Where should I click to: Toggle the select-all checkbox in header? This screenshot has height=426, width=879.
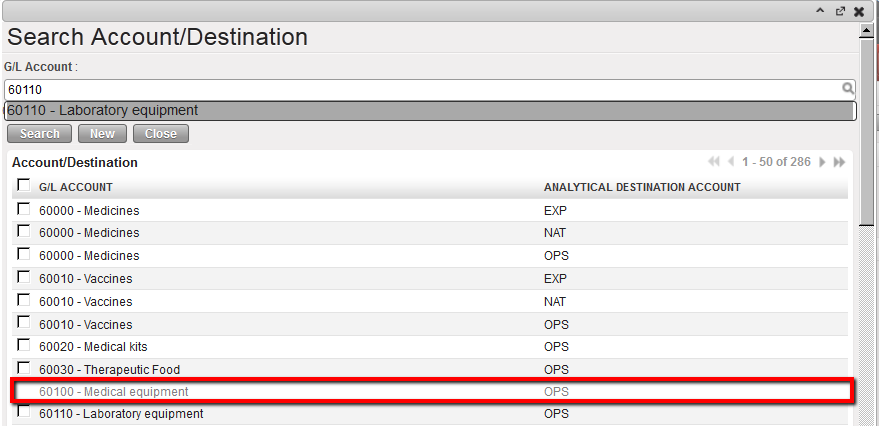pyautogui.click(x=23, y=185)
